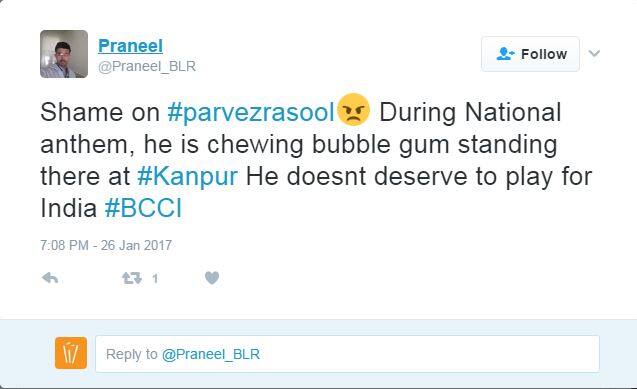The image size is (637, 389).
Task: Expand the chevron menu beside Follow
Action: (x=594, y=53)
